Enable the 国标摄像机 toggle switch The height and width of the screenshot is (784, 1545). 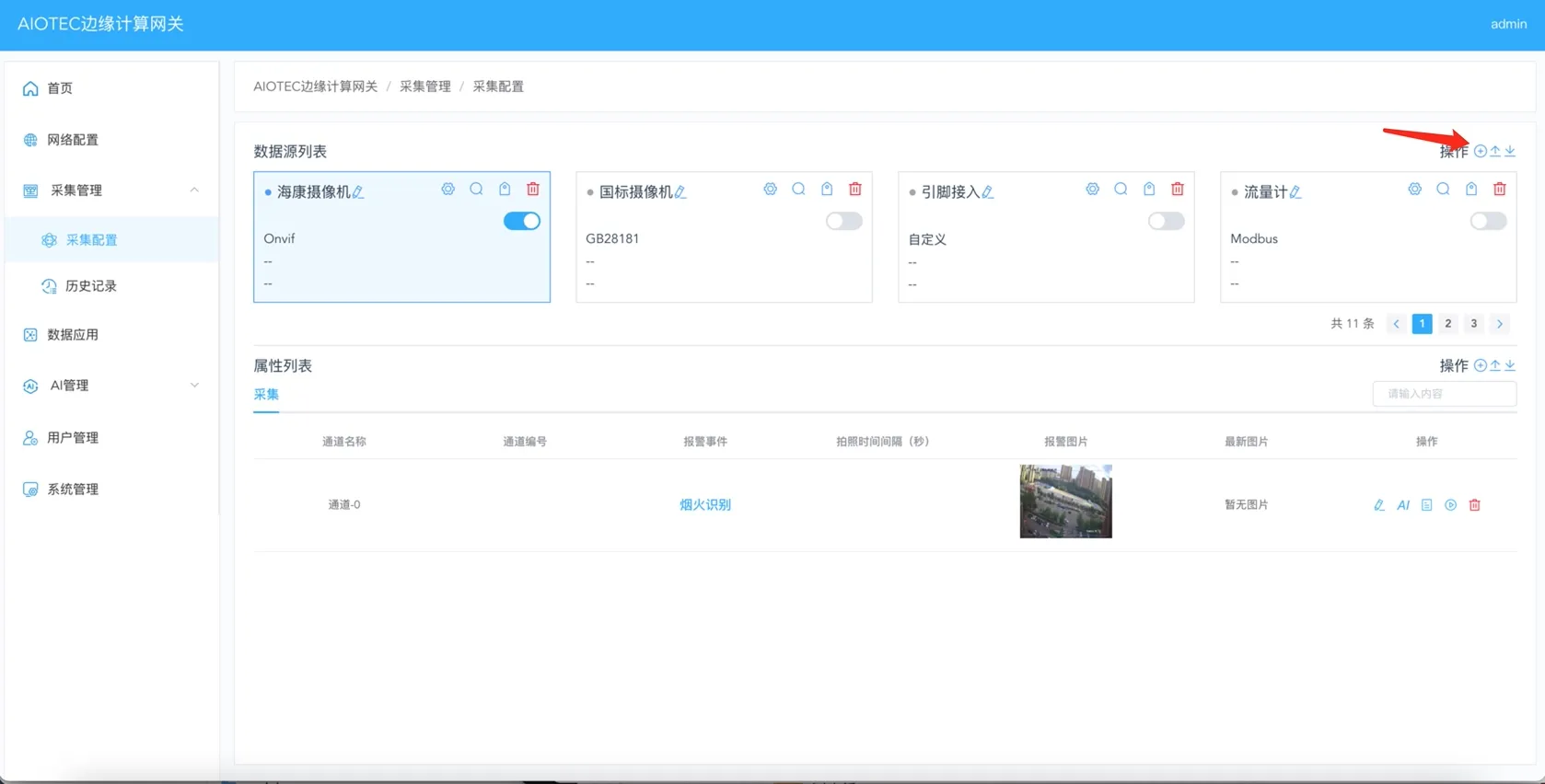(843, 221)
